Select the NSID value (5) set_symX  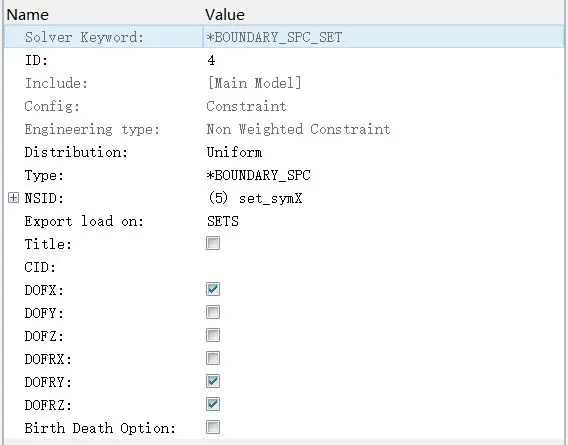(255, 198)
